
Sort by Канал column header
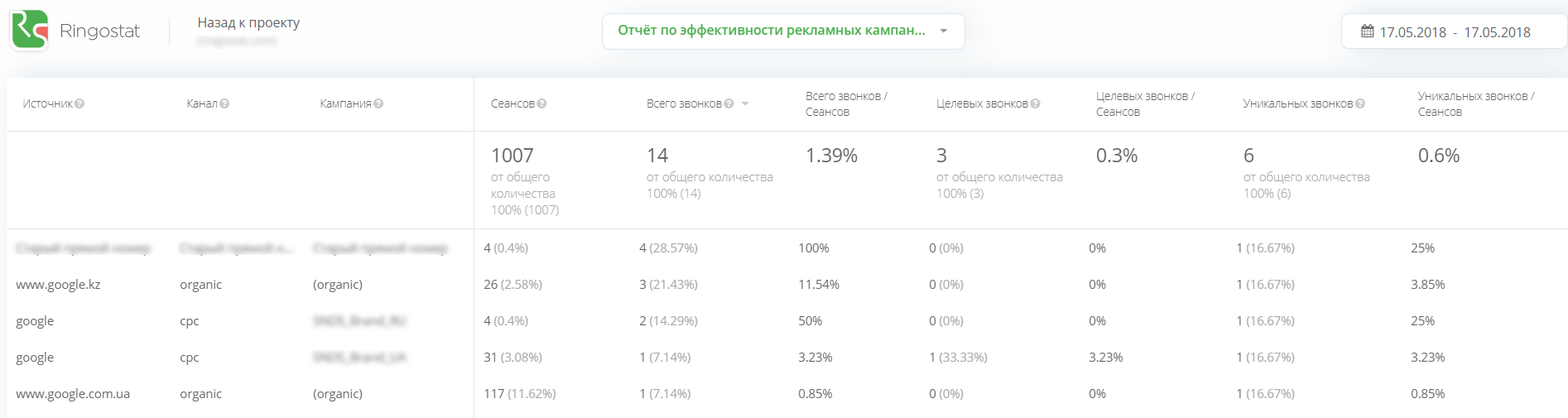coord(201,104)
